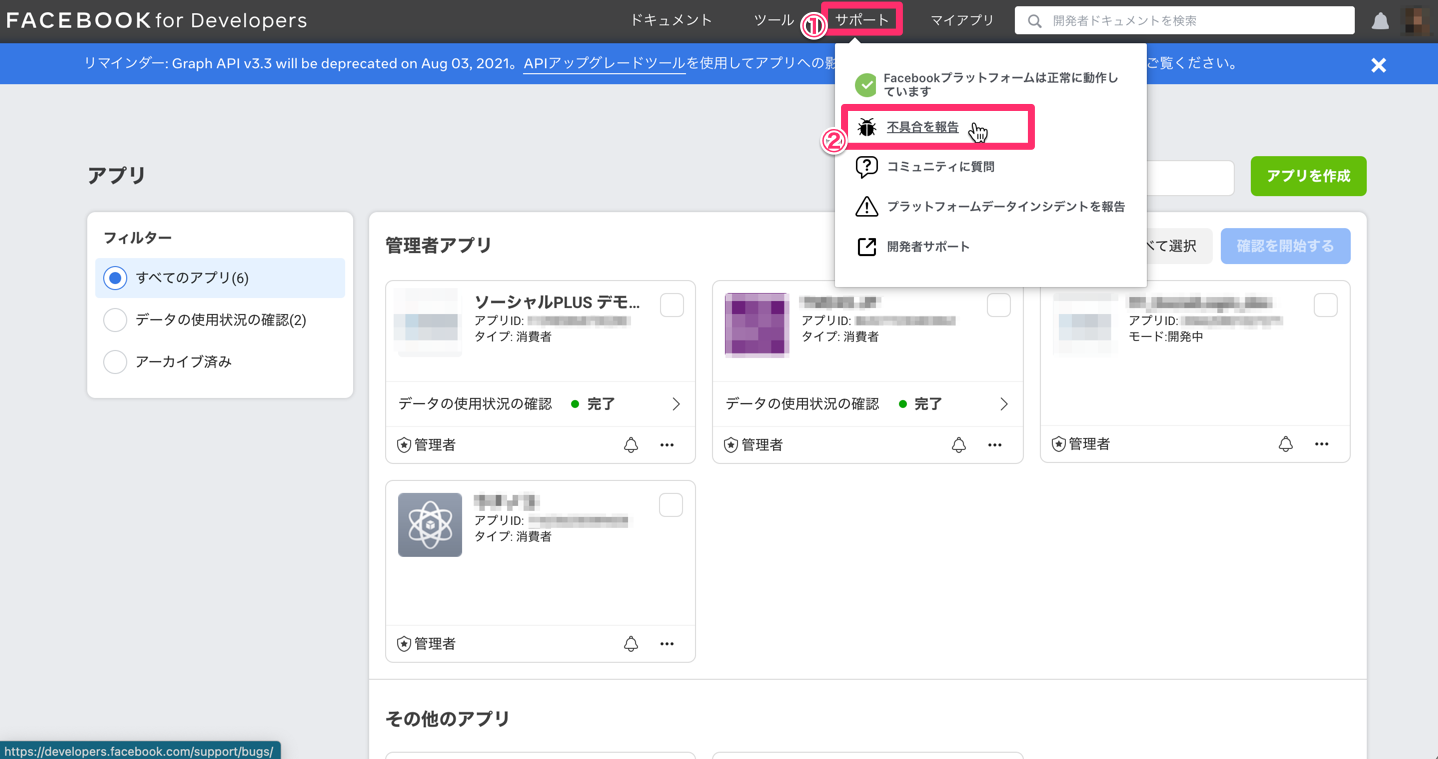
Task: Open the ドキュメント menu
Action: pos(671,20)
